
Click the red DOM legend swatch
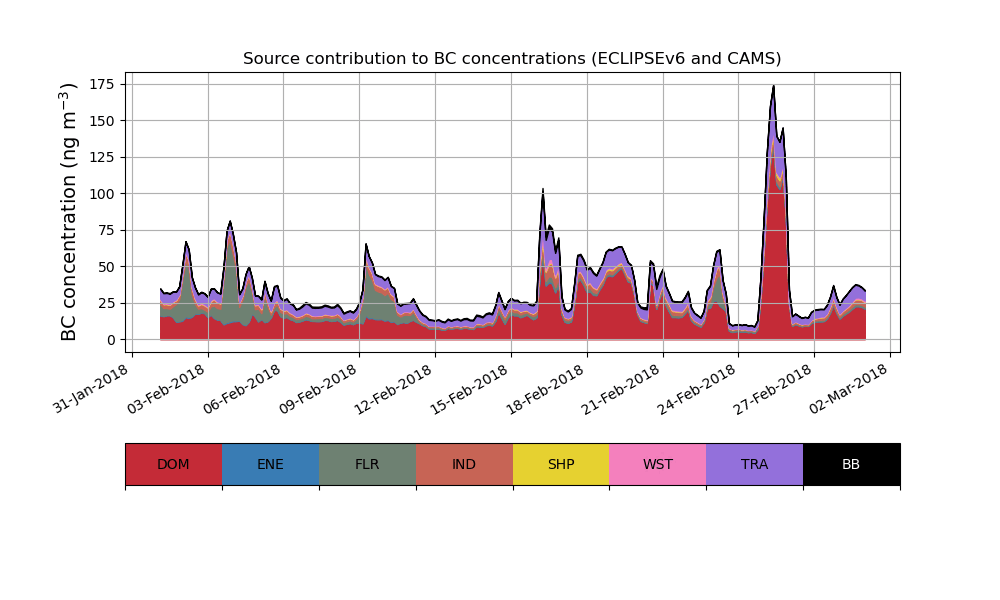coord(173,464)
